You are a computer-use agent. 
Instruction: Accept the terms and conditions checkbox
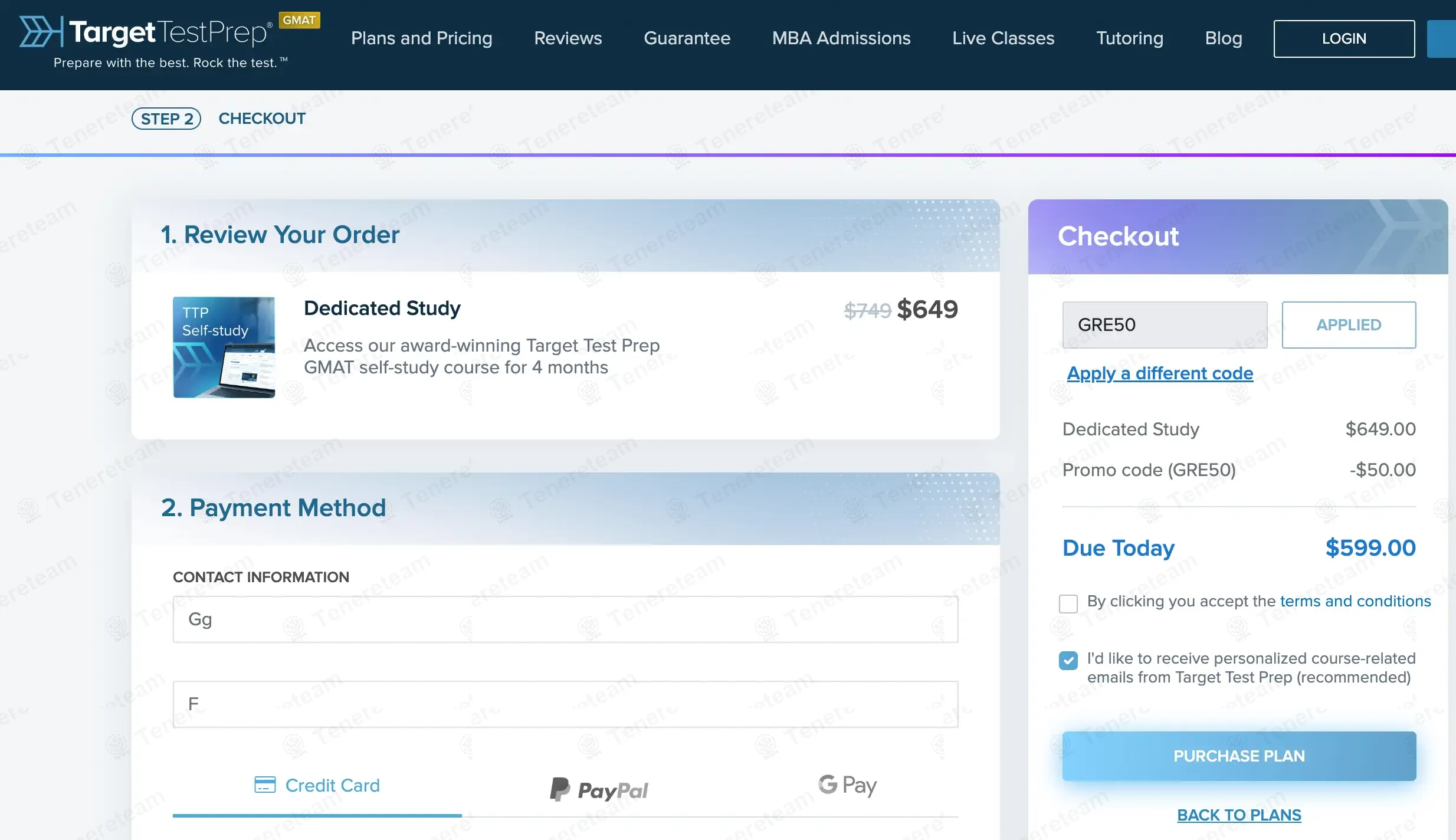[x=1068, y=603]
